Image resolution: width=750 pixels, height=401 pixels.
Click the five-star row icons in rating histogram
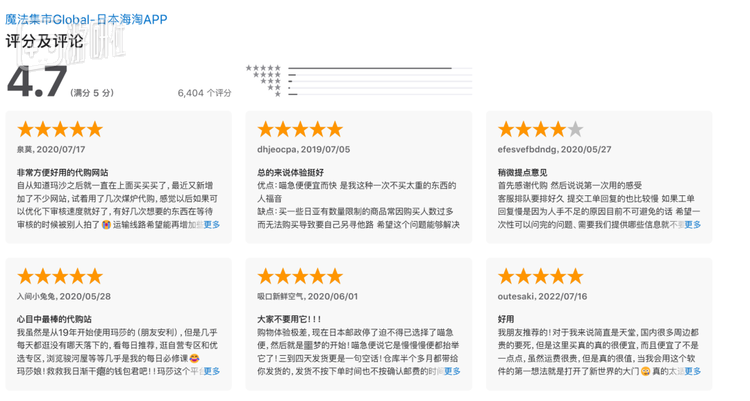[264, 67]
